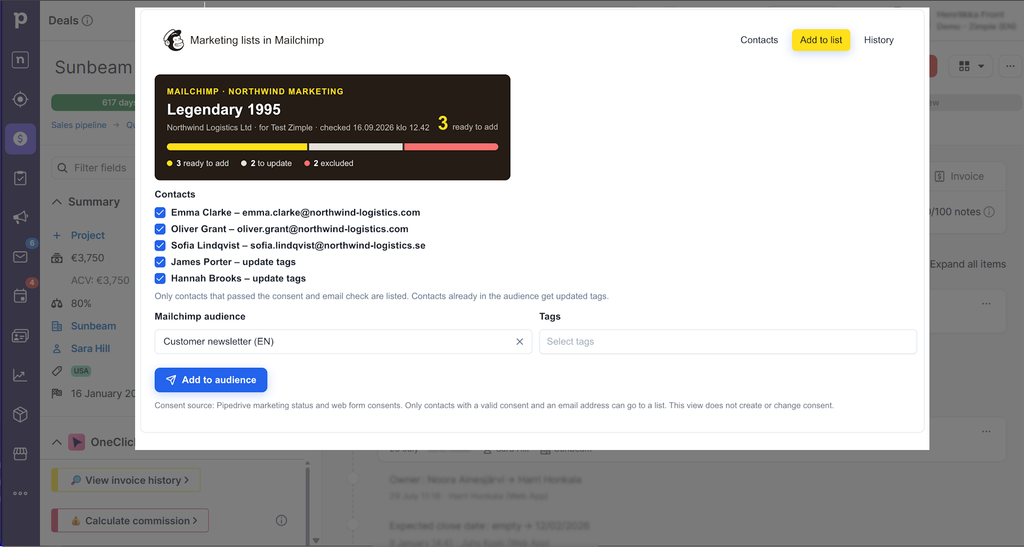Image resolution: width=1024 pixels, height=547 pixels.
Task: Collapse the OneClick section
Action: tap(57, 442)
